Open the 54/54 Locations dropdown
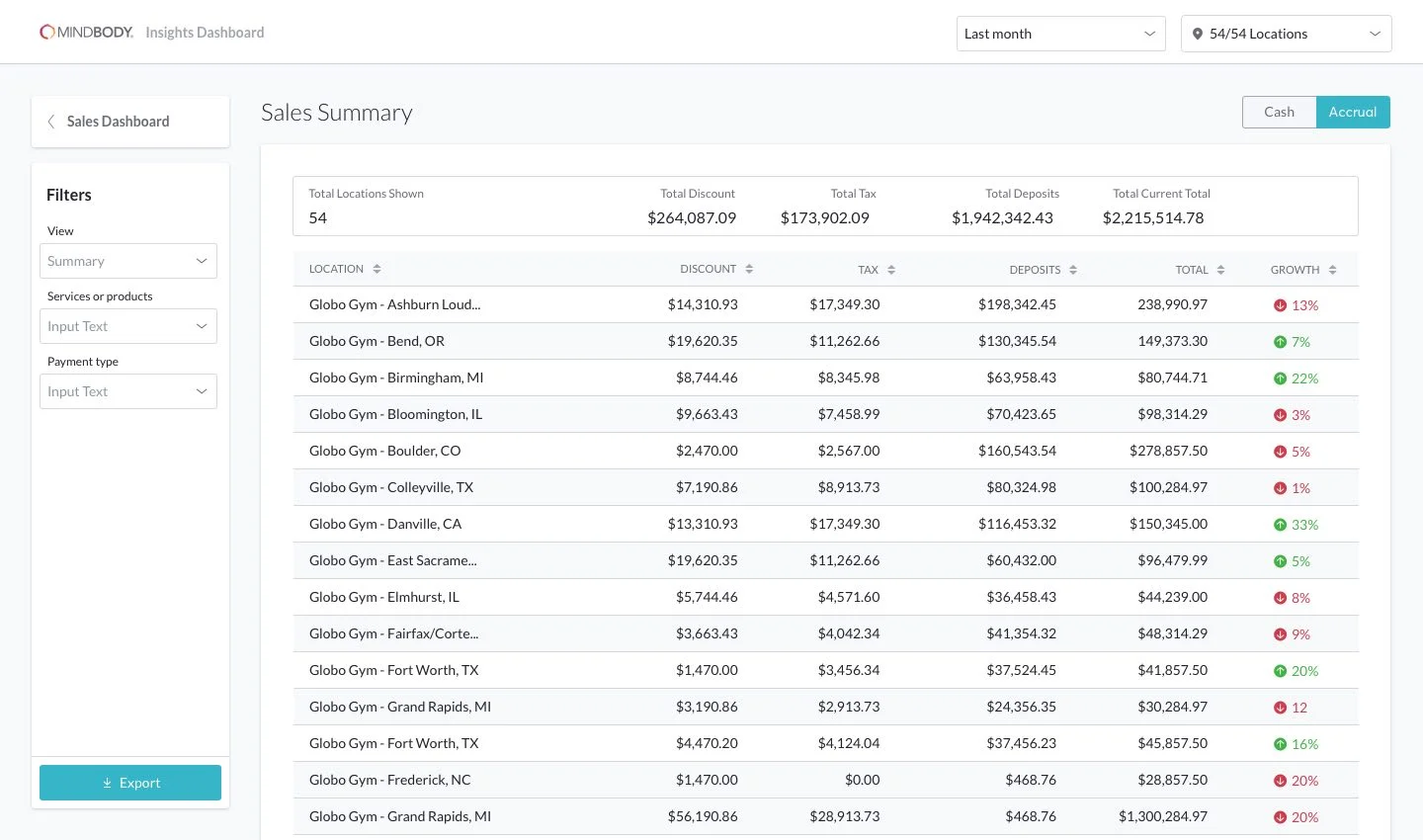This screenshot has width=1423, height=840. point(1287,34)
